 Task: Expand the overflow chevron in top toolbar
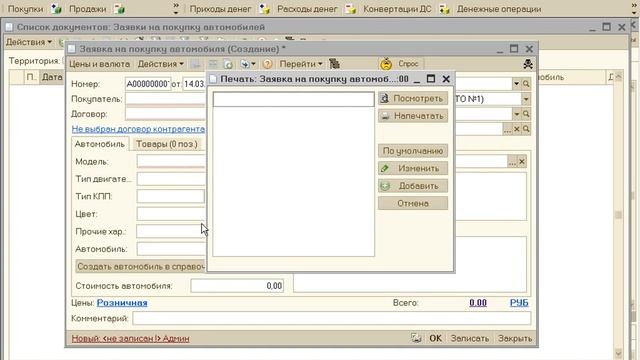click(176, 9)
